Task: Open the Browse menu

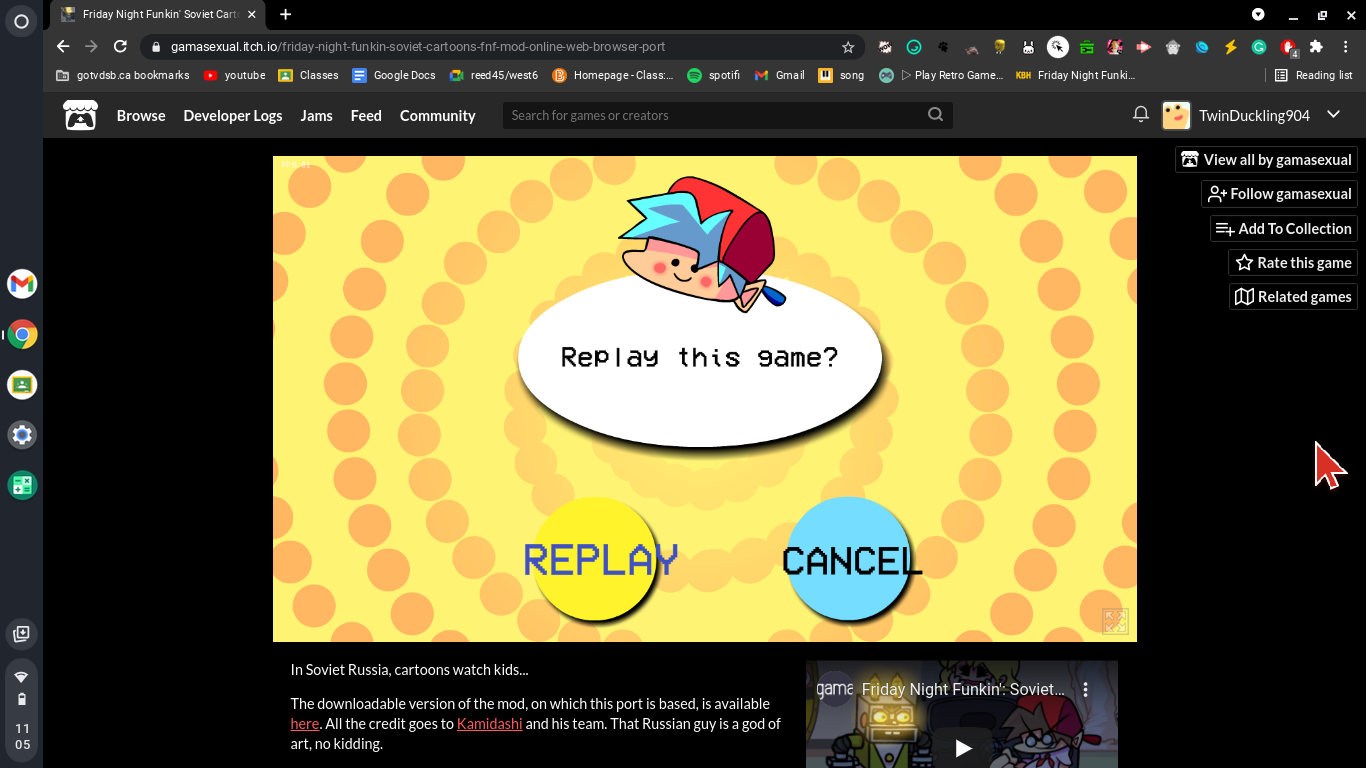Action: (x=141, y=115)
